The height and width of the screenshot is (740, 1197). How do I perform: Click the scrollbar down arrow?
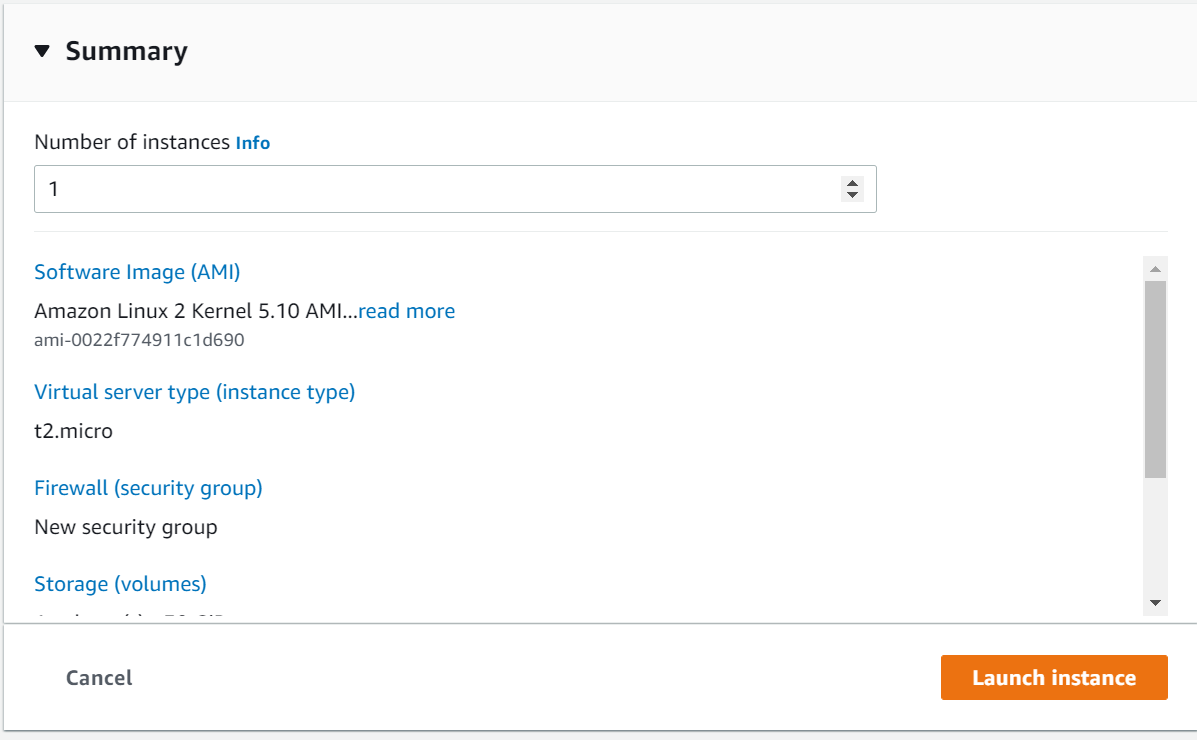[1155, 603]
